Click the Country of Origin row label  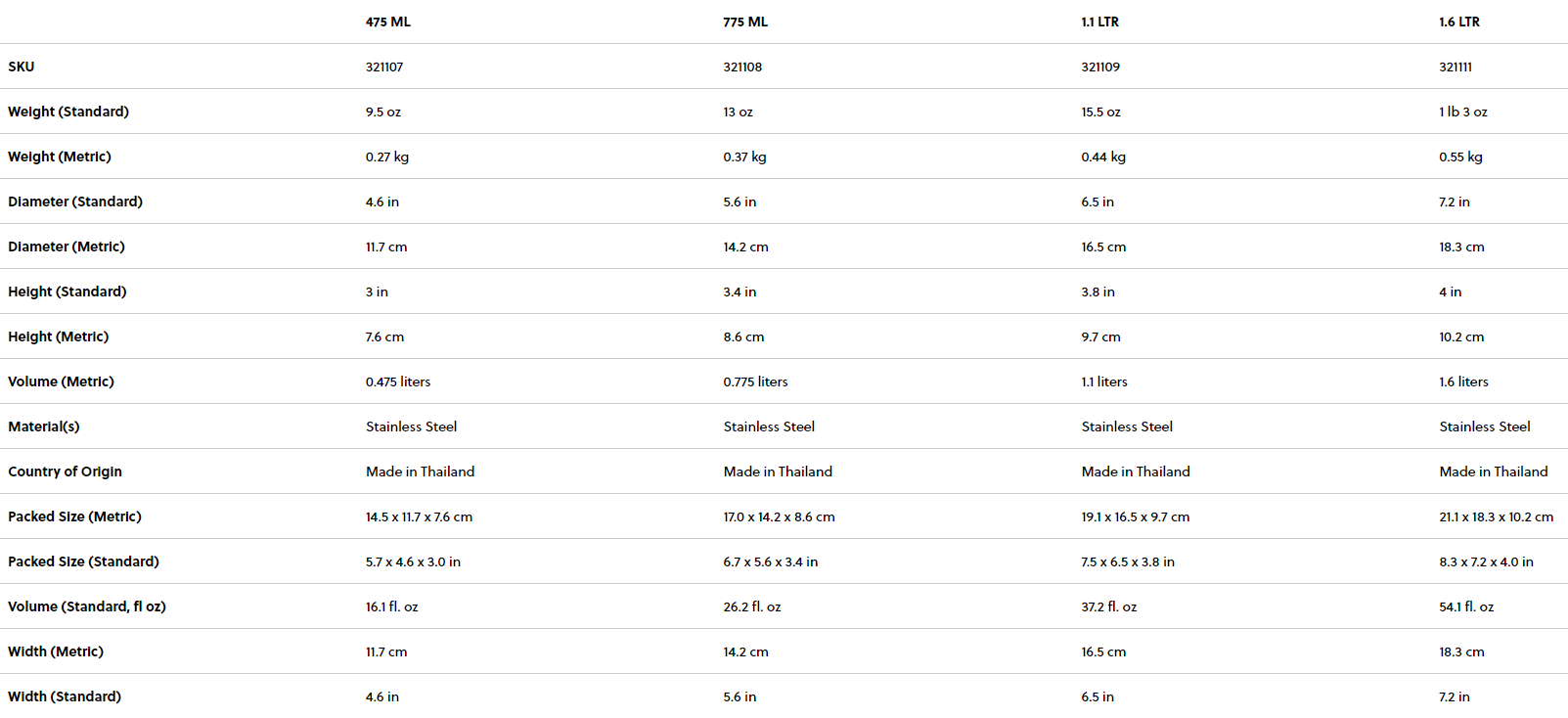point(66,471)
